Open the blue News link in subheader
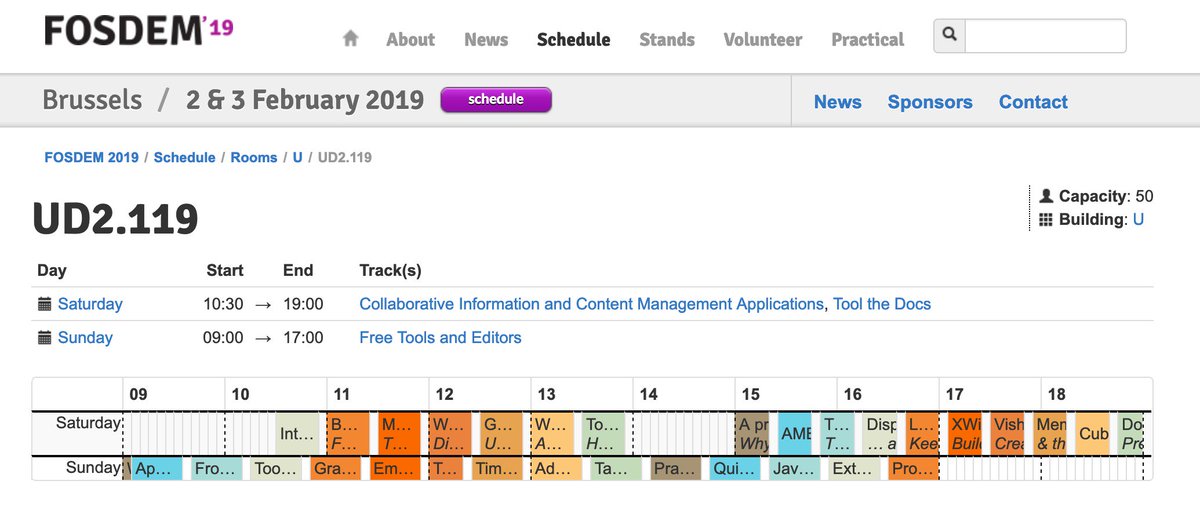 point(838,102)
